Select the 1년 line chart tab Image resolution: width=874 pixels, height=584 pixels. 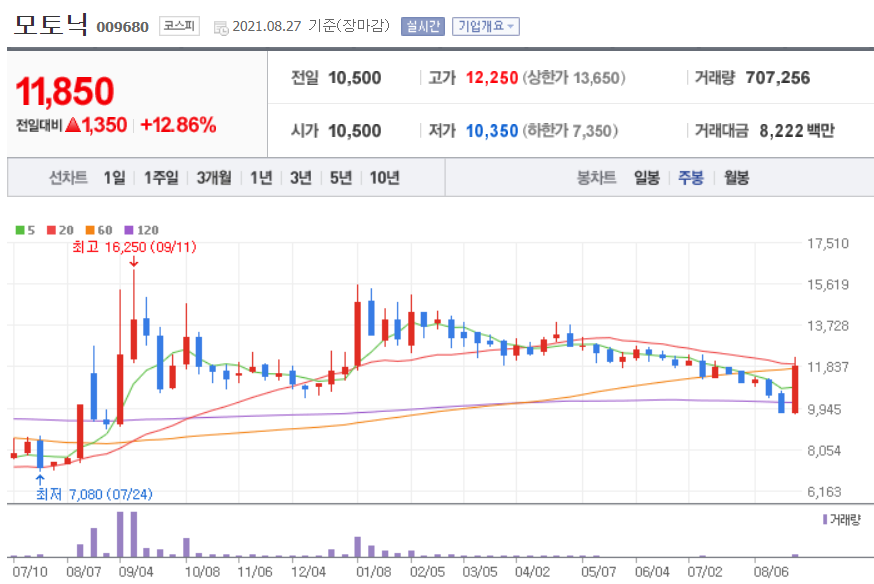coord(261,178)
